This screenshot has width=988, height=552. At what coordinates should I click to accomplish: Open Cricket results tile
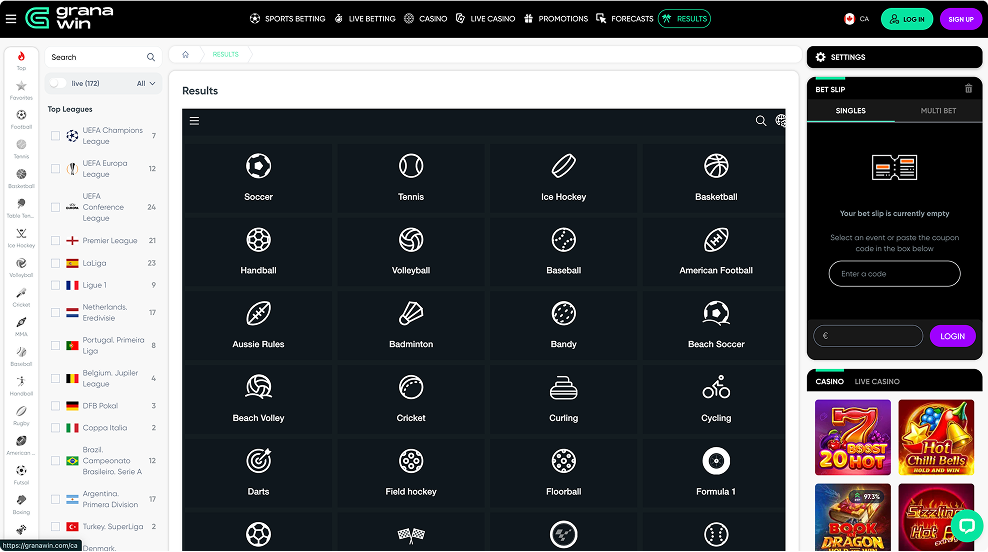pyautogui.click(x=411, y=399)
